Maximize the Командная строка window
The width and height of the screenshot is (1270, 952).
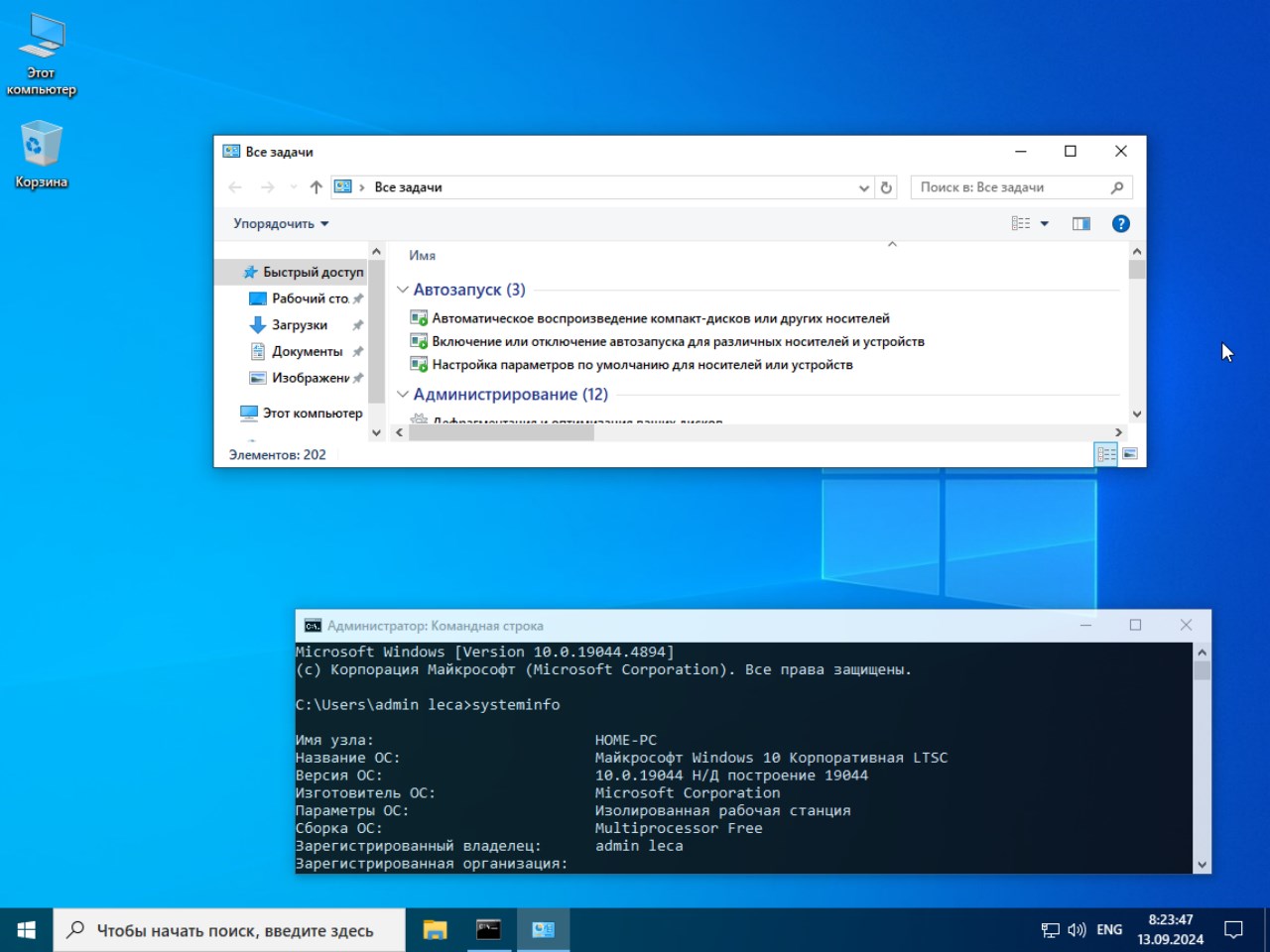pyautogui.click(x=1135, y=626)
